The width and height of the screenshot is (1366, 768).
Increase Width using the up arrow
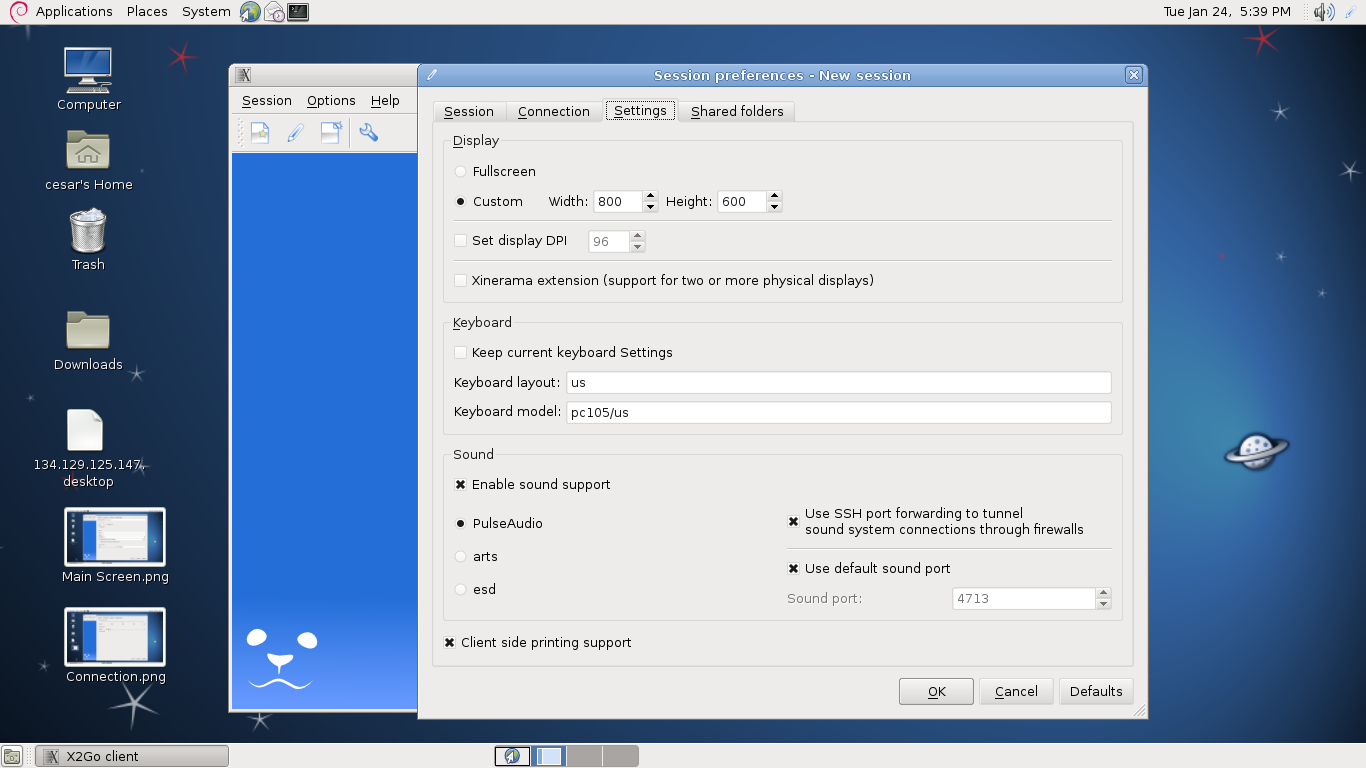pyautogui.click(x=651, y=196)
